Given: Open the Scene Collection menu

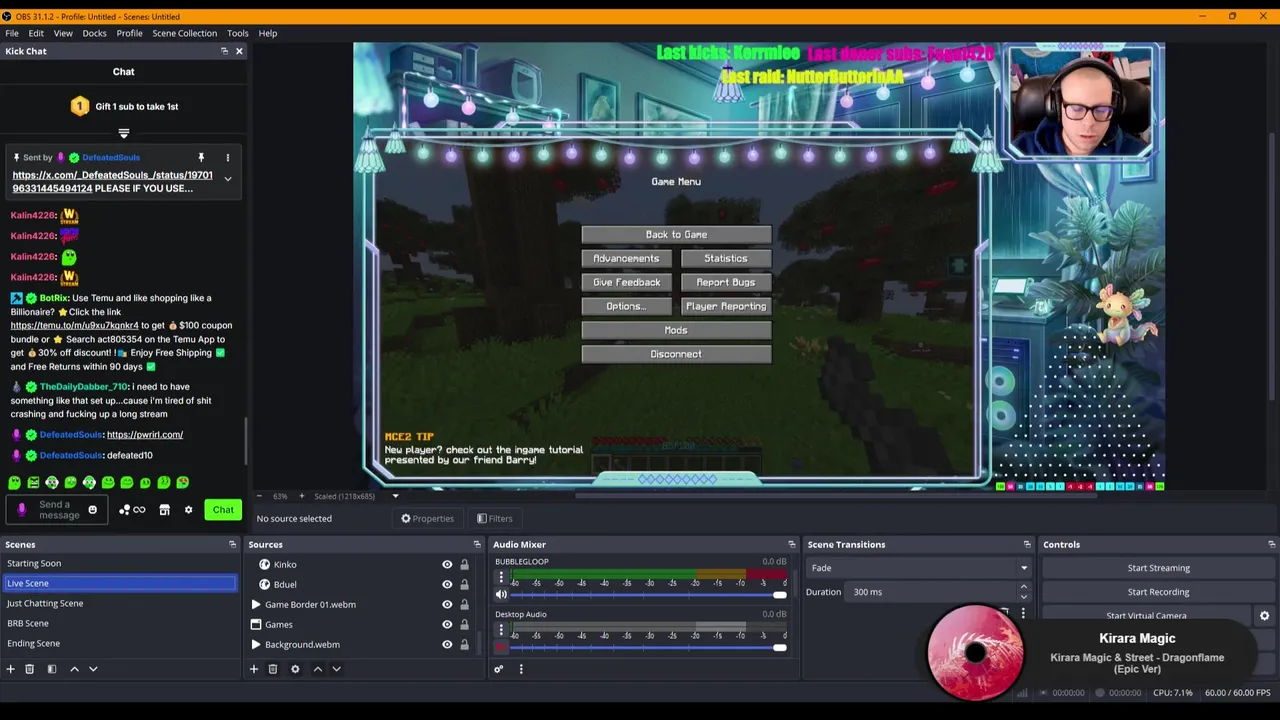Looking at the screenshot, I should 184,33.
